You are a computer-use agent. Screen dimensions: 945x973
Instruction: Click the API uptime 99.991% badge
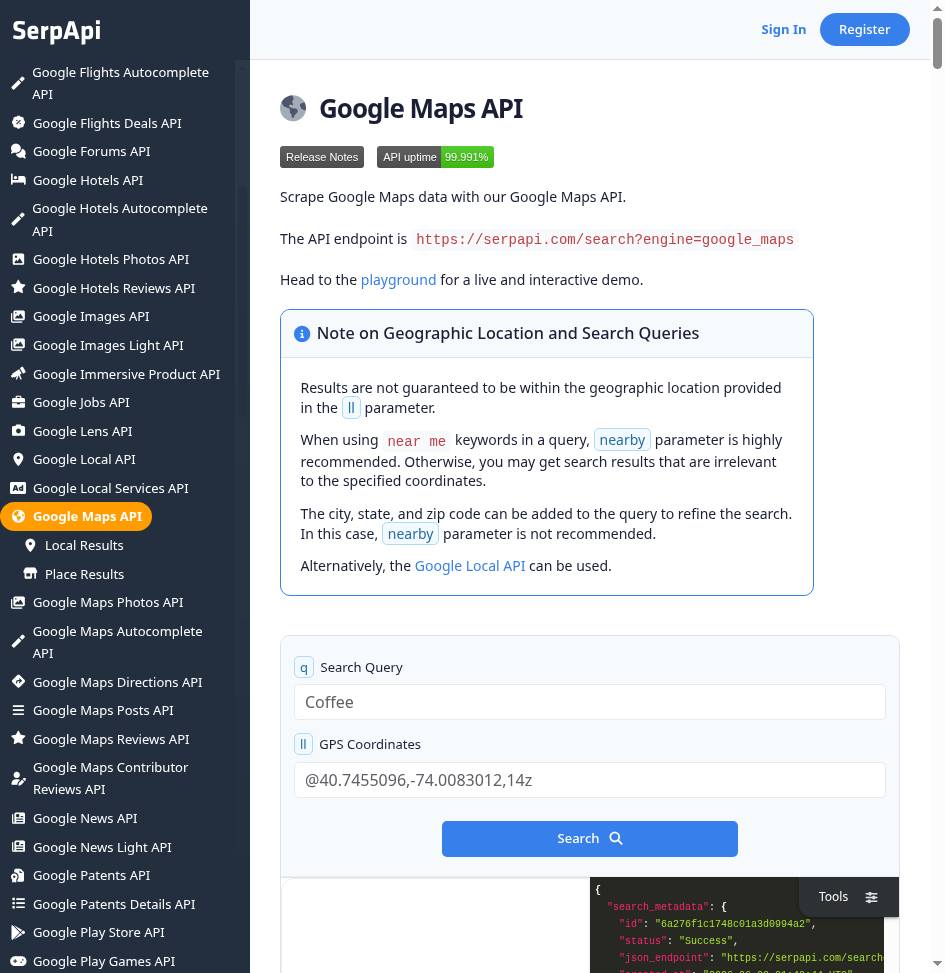click(435, 157)
